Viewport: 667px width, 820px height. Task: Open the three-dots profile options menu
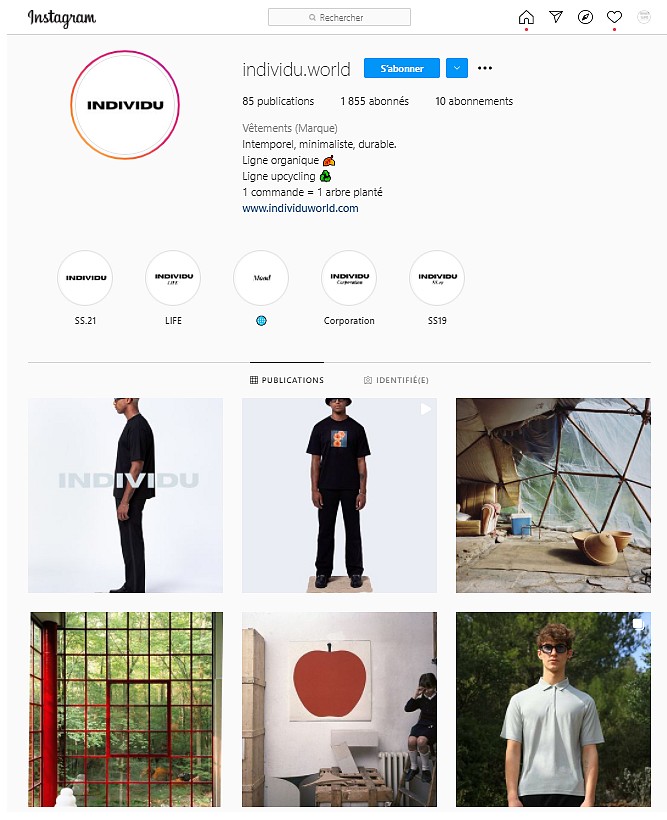485,68
